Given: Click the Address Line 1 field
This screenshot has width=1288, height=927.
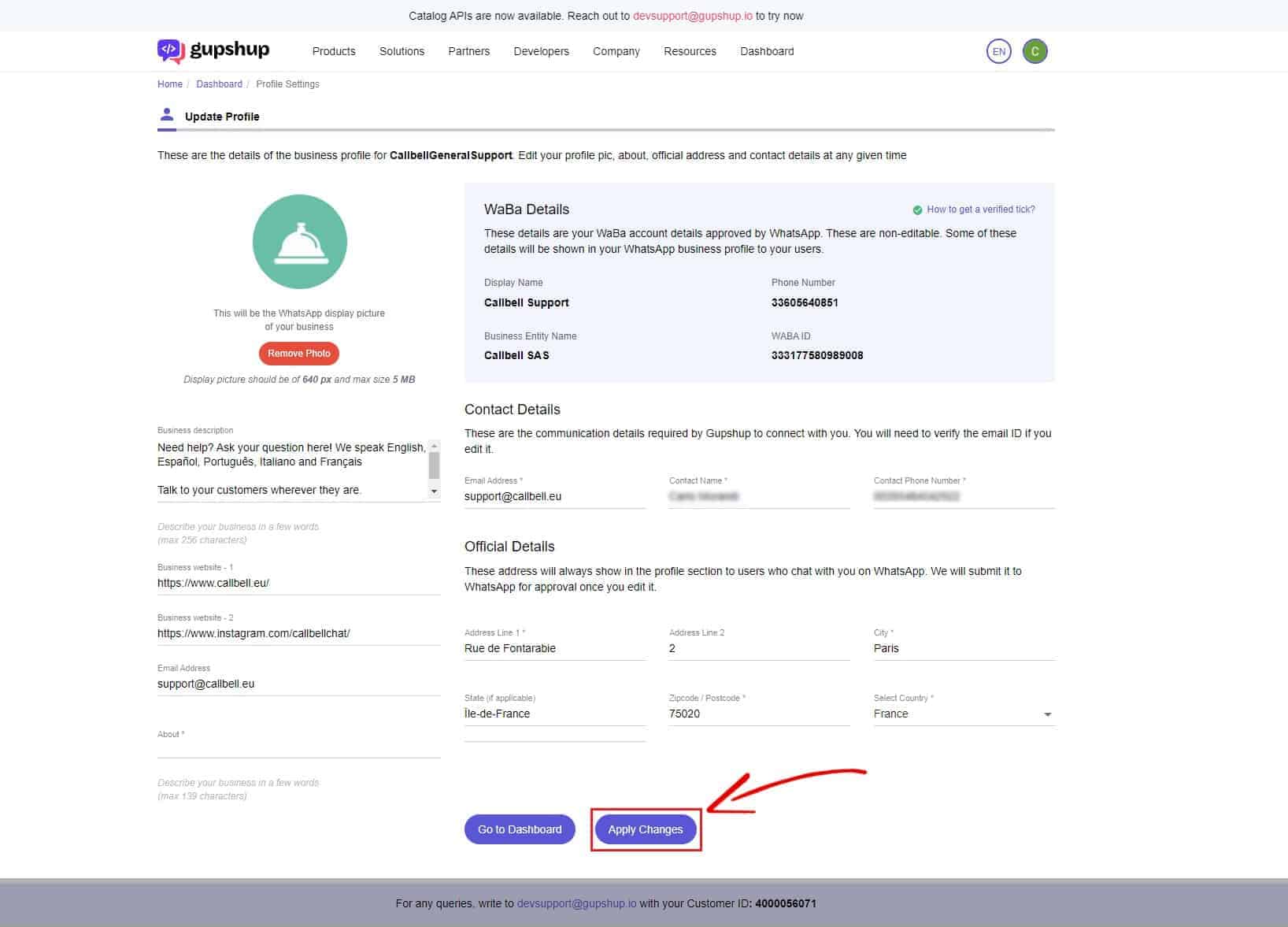Looking at the screenshot, I should point(555,649).
